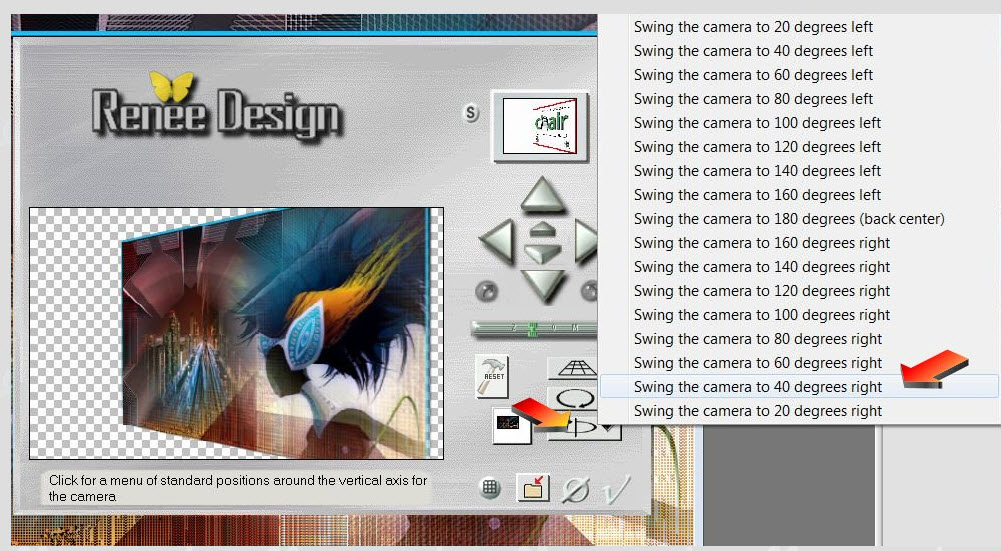The image size is (1001, 551).
Task: Click the round grid icon button
Action: tap(490, 488)
